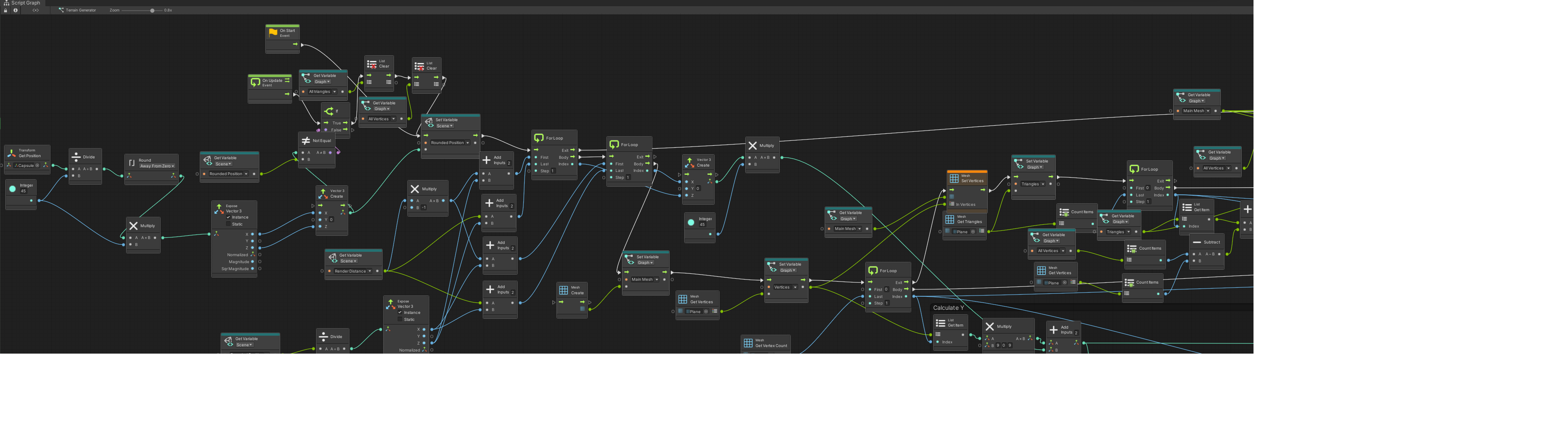Click the On Update Event loop icon
This screenshot has height=442, width=1568.
(x=254, y=81)
